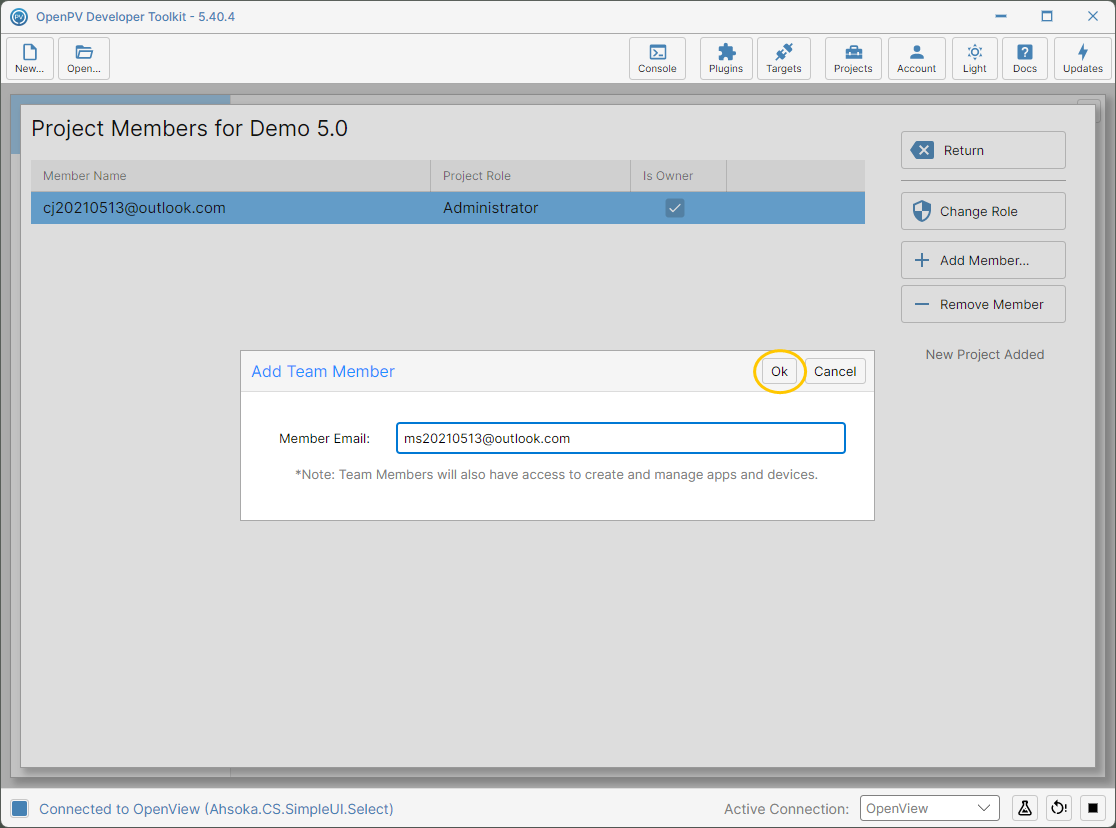Viewport: 1116px width, 828px height.
Task: Open the Projects view
Action: point(853,58)
